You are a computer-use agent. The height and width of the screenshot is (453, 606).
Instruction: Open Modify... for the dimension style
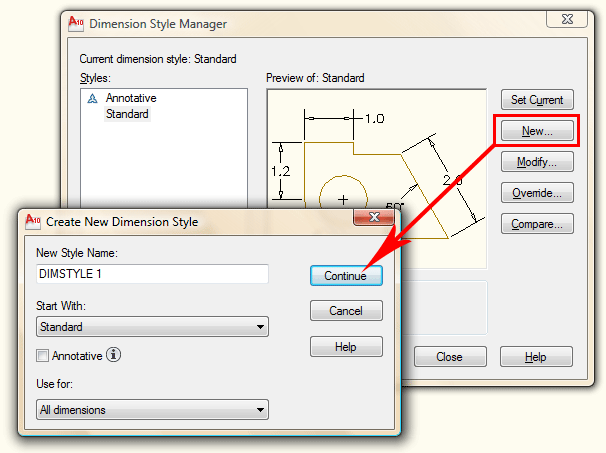(x=537, y=162)
